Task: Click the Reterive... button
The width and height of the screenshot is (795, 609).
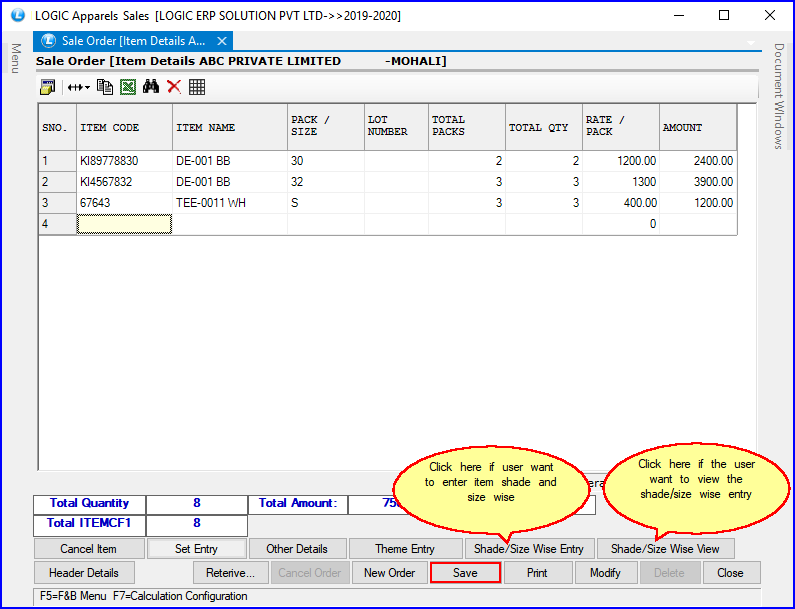Action: [230, 572]
